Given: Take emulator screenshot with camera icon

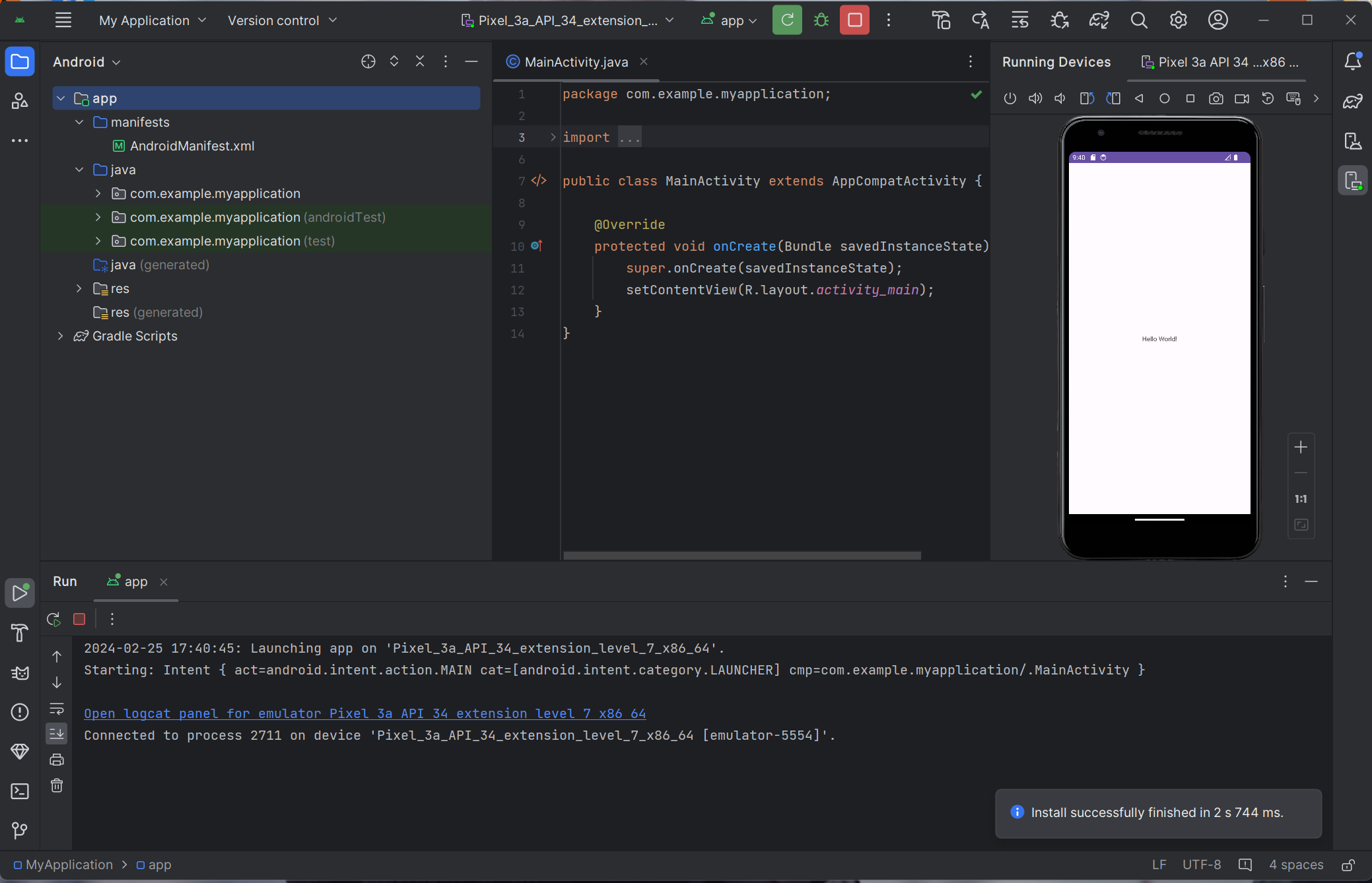Looking at the screenshot, I should coord(1216,98).
